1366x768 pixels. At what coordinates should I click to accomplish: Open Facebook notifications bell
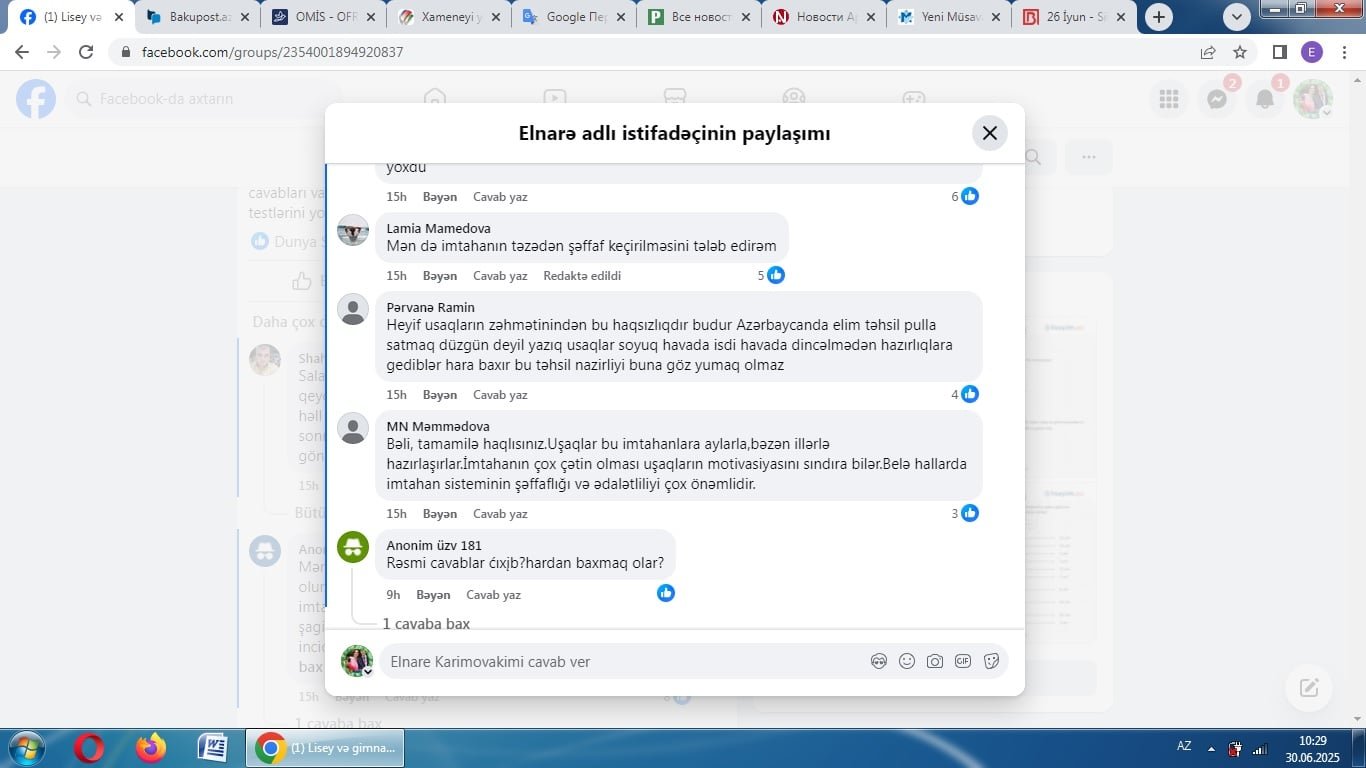coord(1265,99)
